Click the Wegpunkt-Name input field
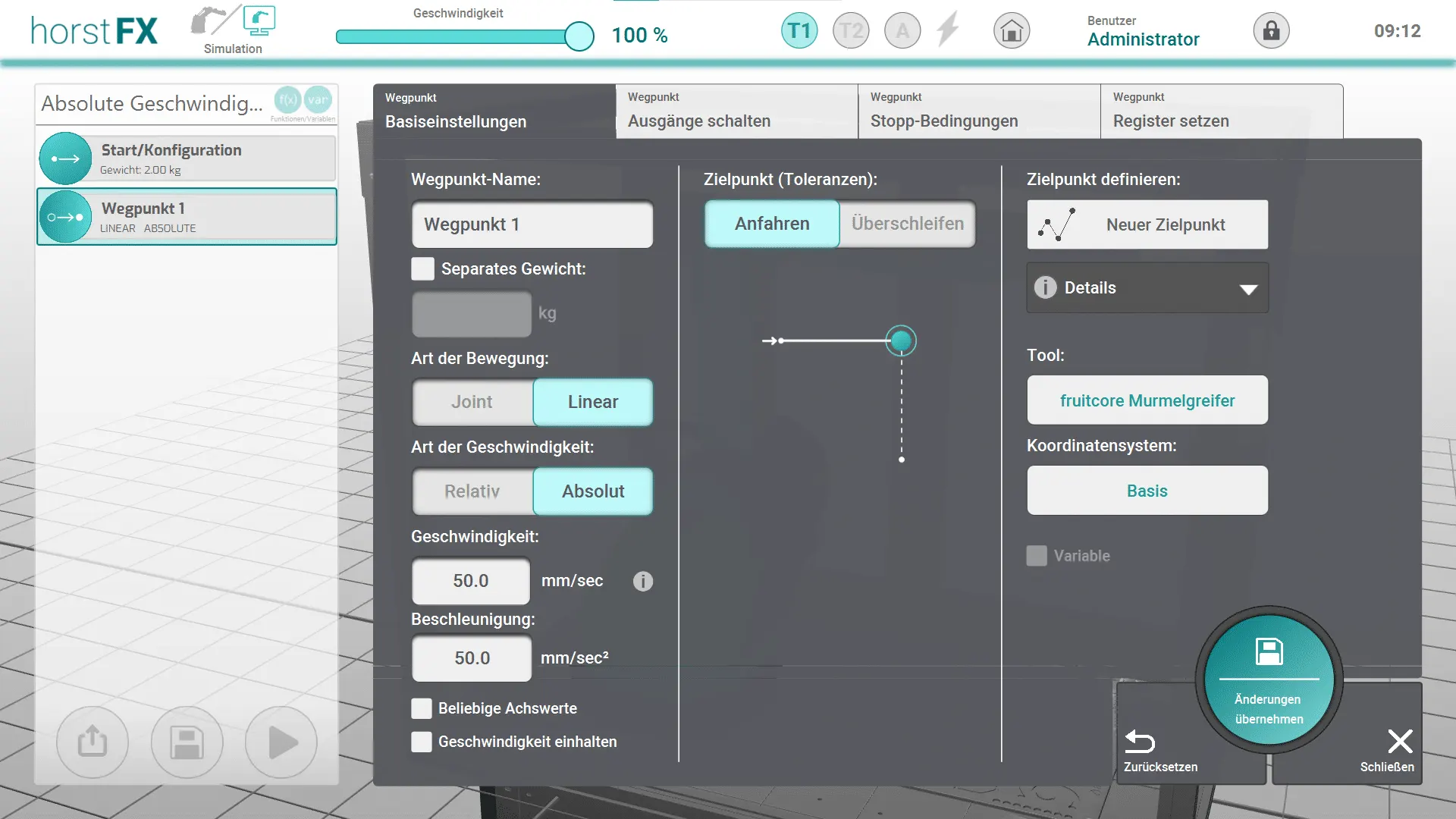The image size is (1456, 819). [x=532, y=224]
